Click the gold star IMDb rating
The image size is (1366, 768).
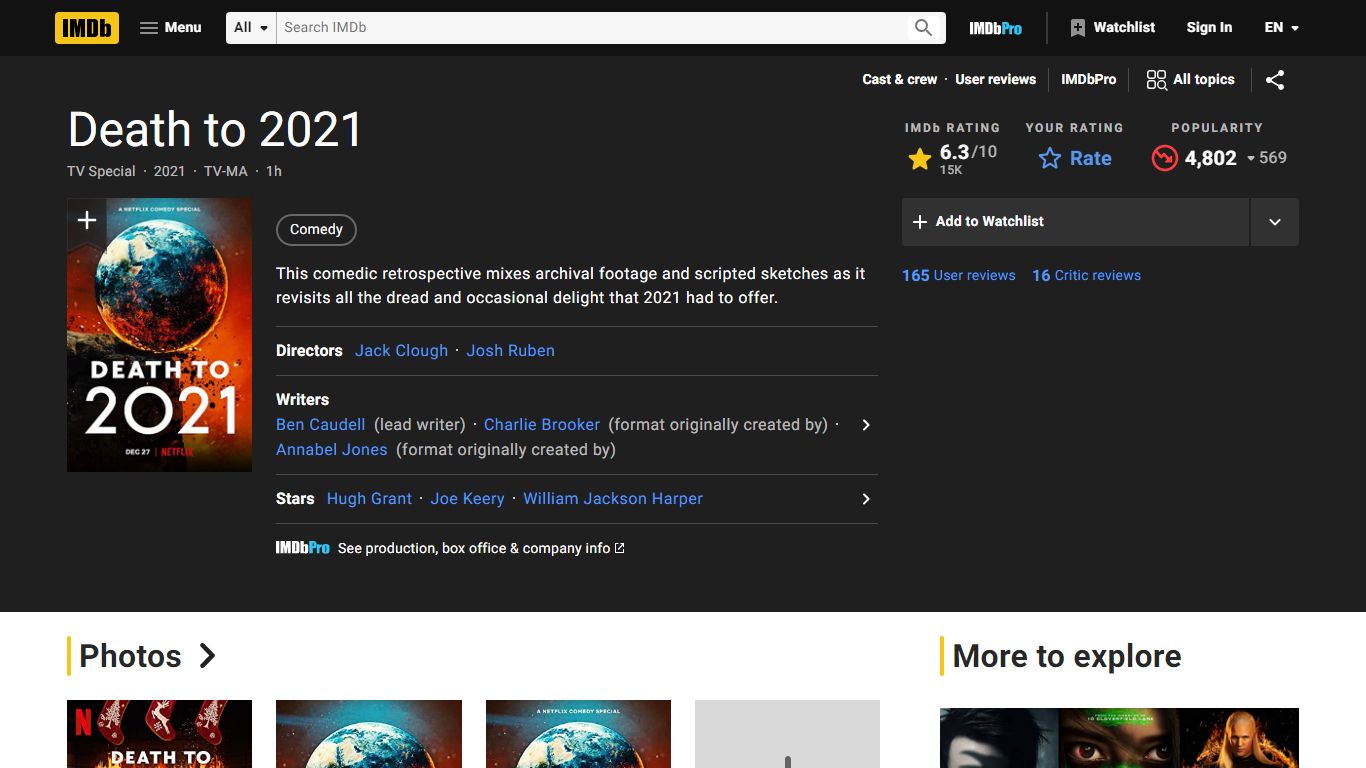[x=920, y=158]
